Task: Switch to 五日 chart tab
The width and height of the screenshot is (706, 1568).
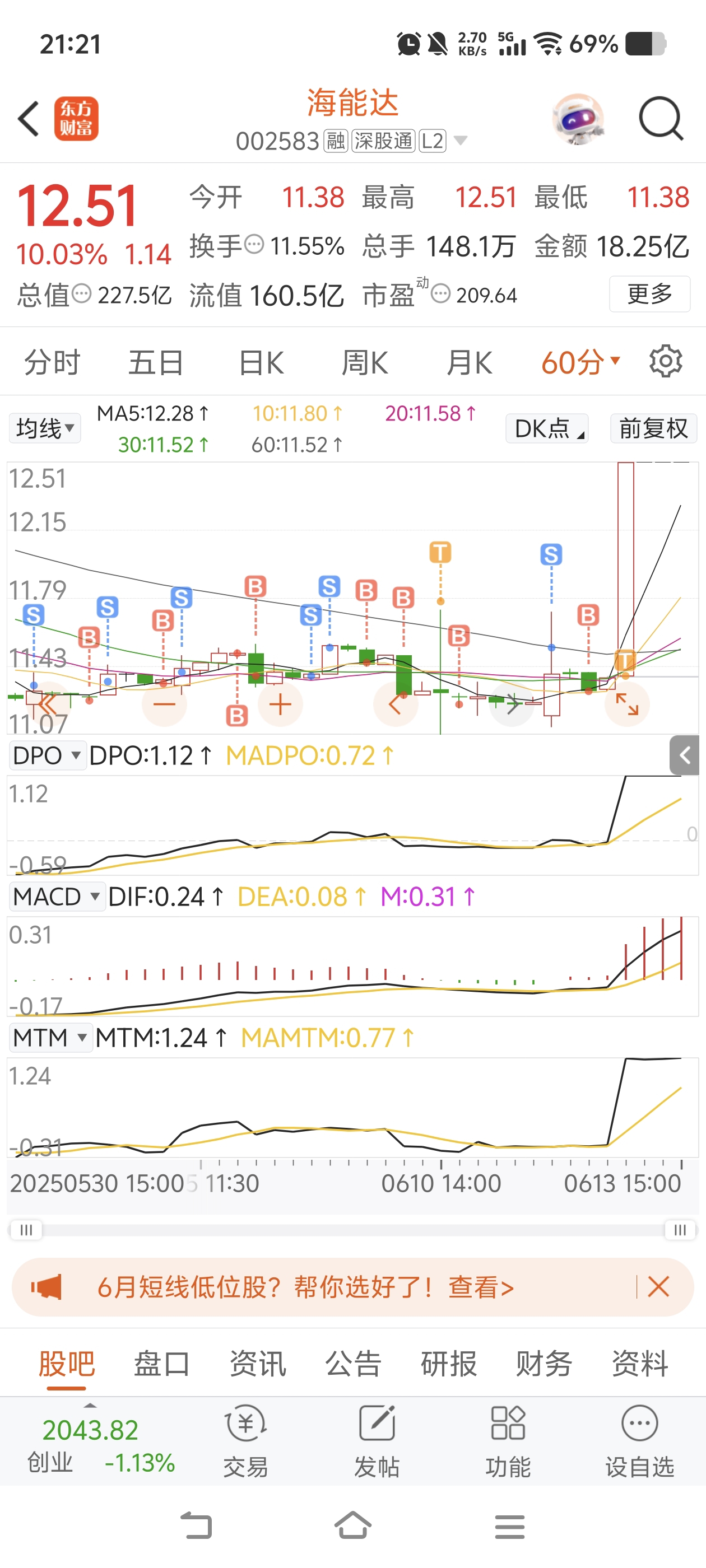Action: point(156,362)
